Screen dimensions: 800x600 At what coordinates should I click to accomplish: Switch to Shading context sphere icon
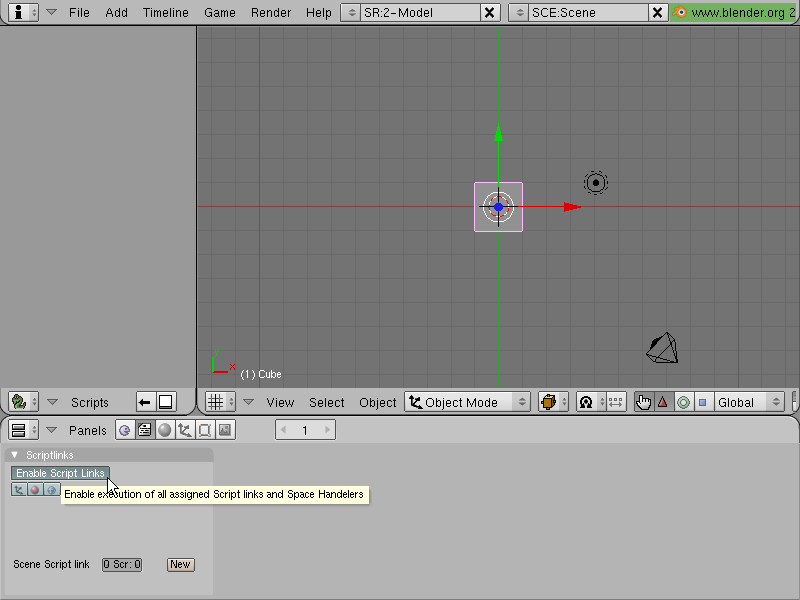click(165, 431)
